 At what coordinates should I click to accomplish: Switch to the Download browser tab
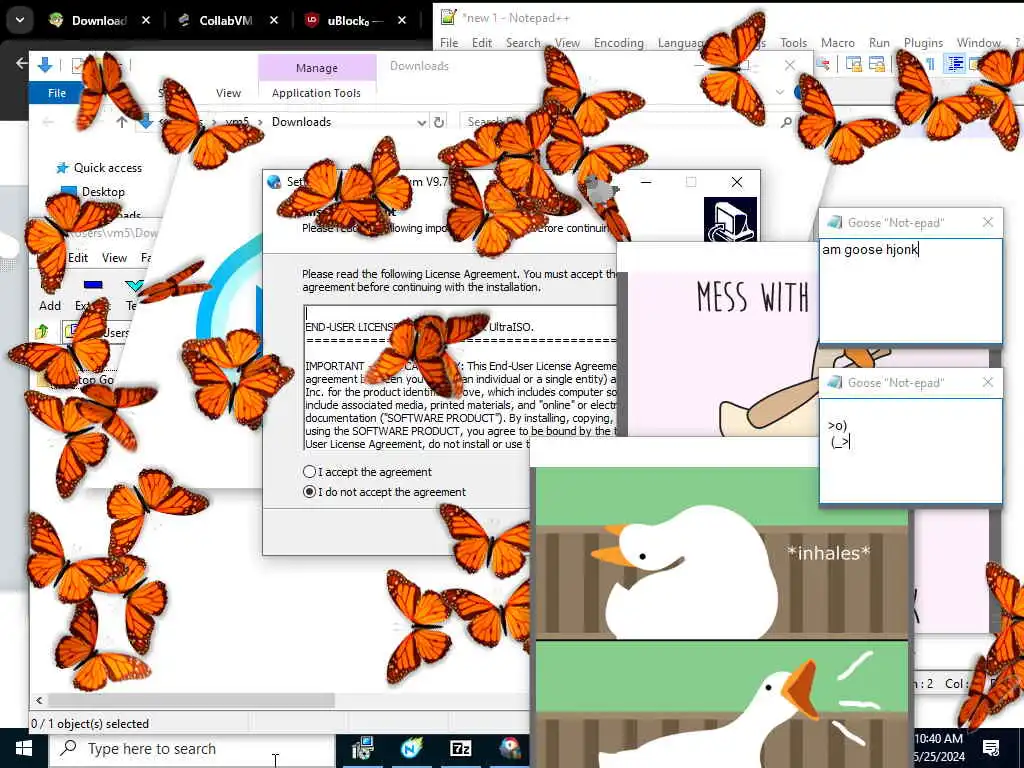[99, 20]
